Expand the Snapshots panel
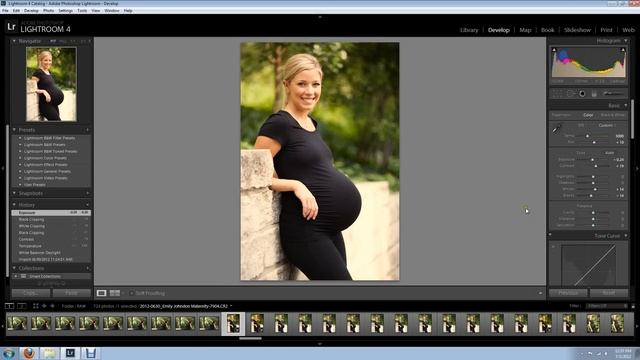 point(14,193)
